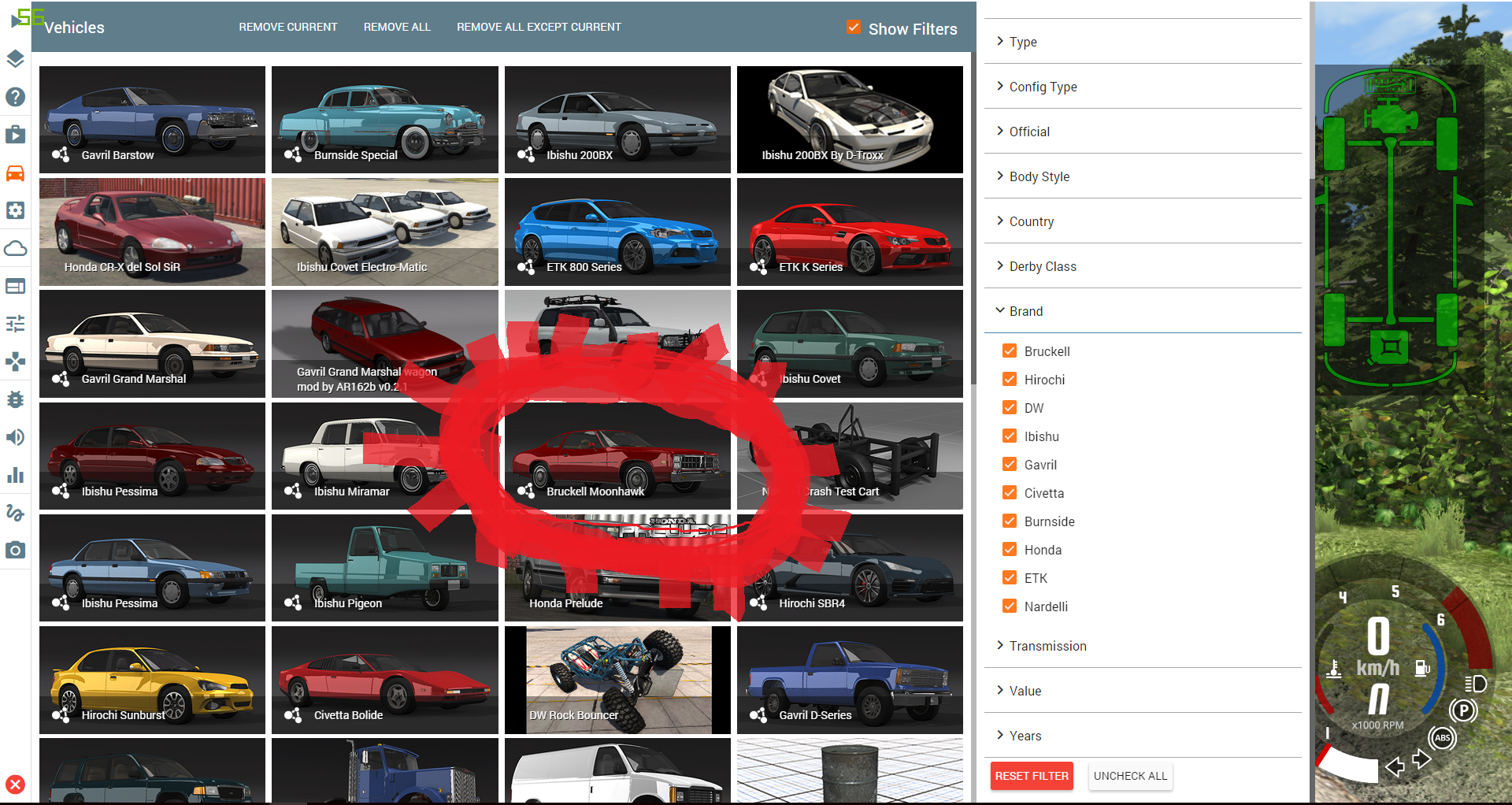Expand the Transmission filter section
Screen dimensions: 1512x805
pyautogui.click(x=1143, y=646)
